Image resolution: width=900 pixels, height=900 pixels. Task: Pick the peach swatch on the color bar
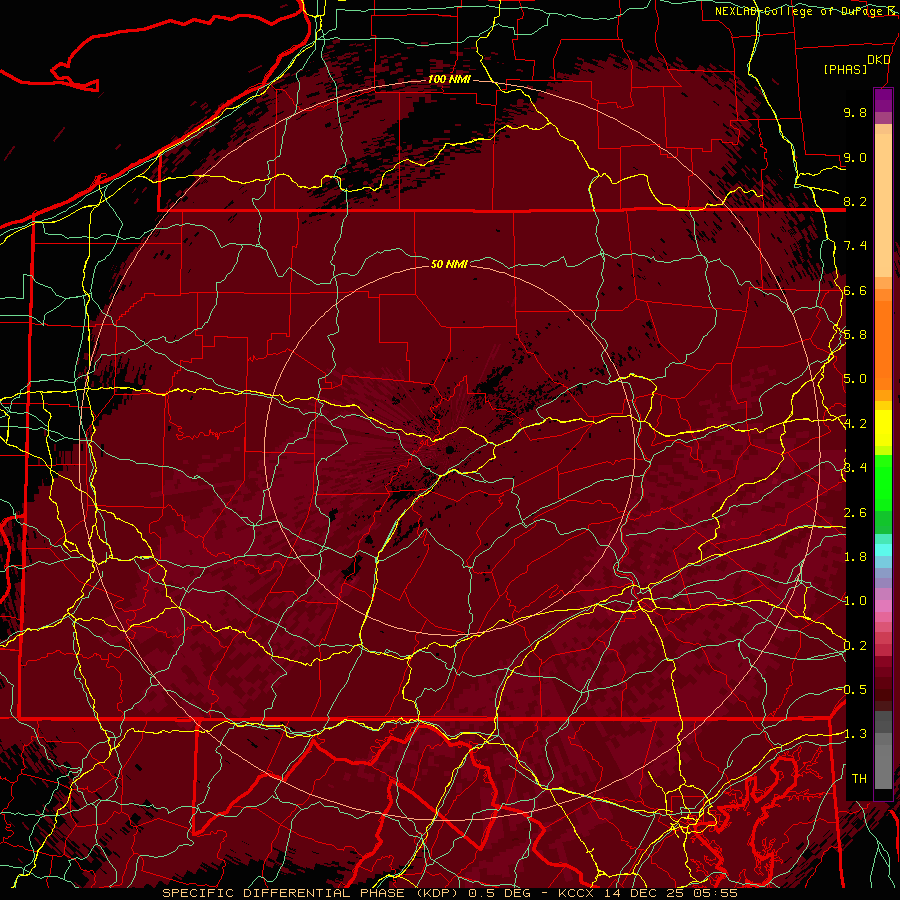883,207
